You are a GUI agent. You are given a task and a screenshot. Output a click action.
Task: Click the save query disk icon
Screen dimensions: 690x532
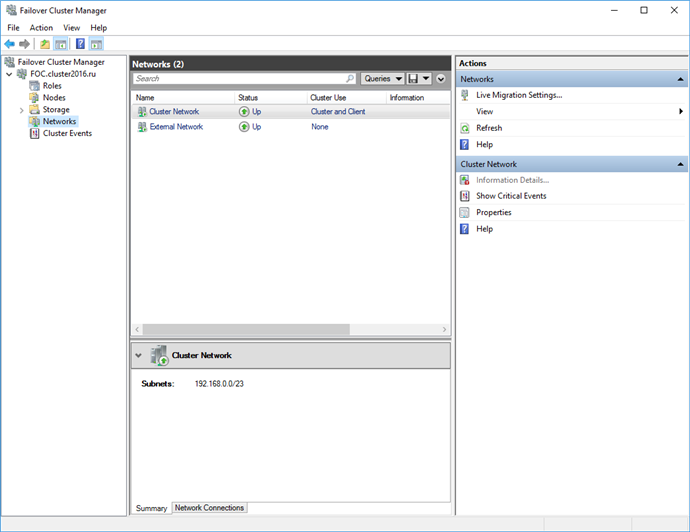(x=413, y=79)
